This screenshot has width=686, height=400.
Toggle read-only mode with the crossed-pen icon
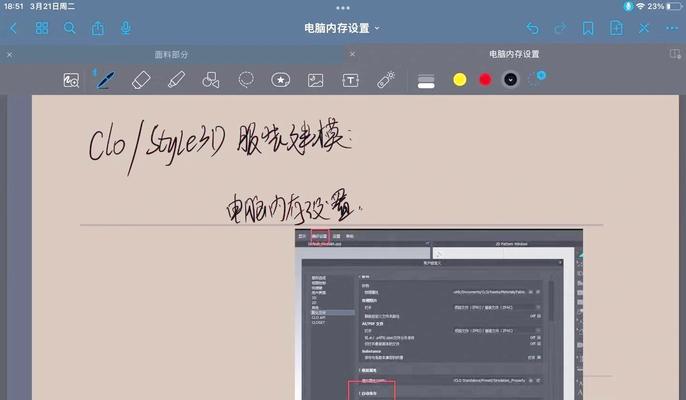pyautogui.click(x=644, y=28)
